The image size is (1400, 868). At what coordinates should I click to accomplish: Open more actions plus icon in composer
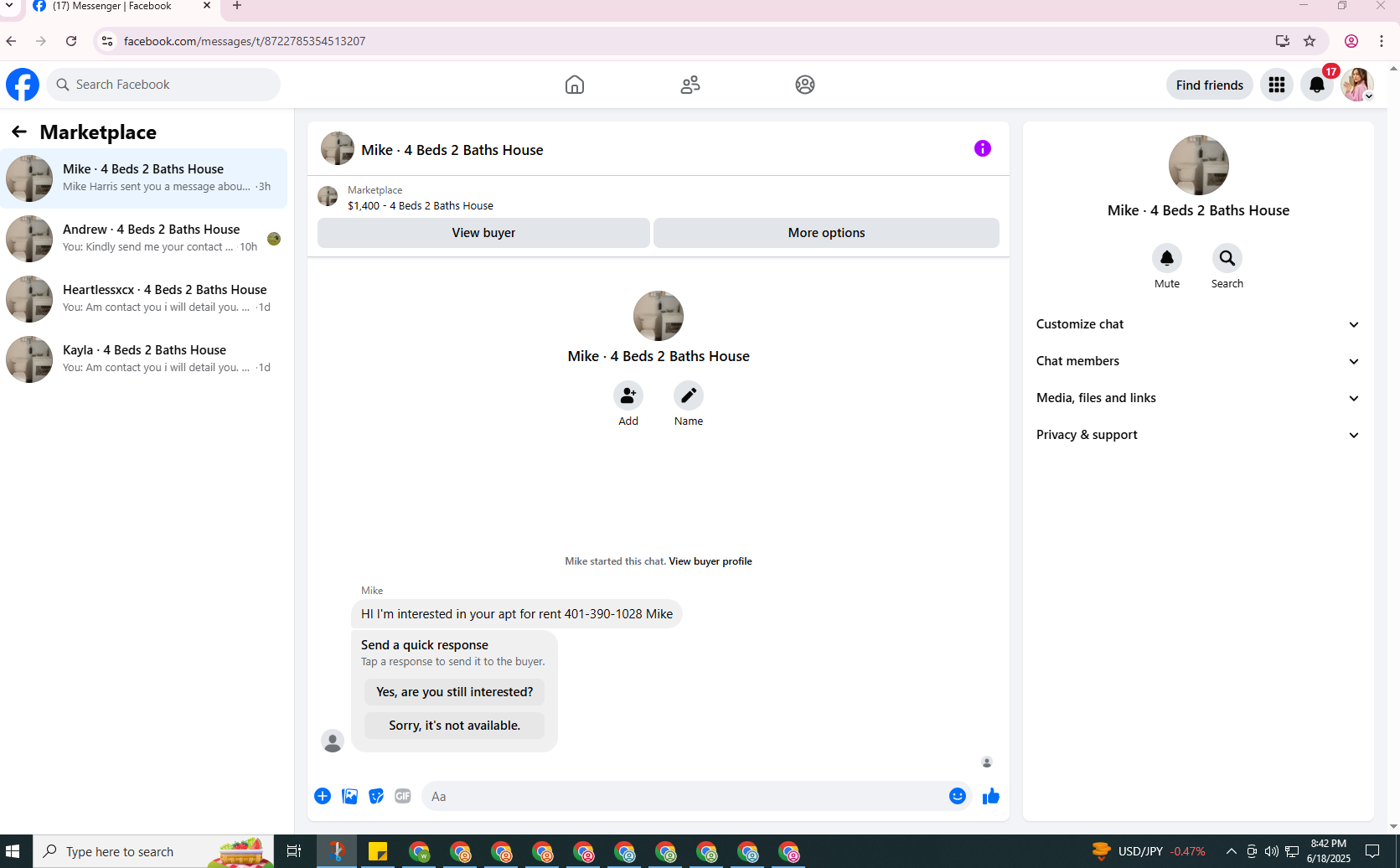[323, 796]
